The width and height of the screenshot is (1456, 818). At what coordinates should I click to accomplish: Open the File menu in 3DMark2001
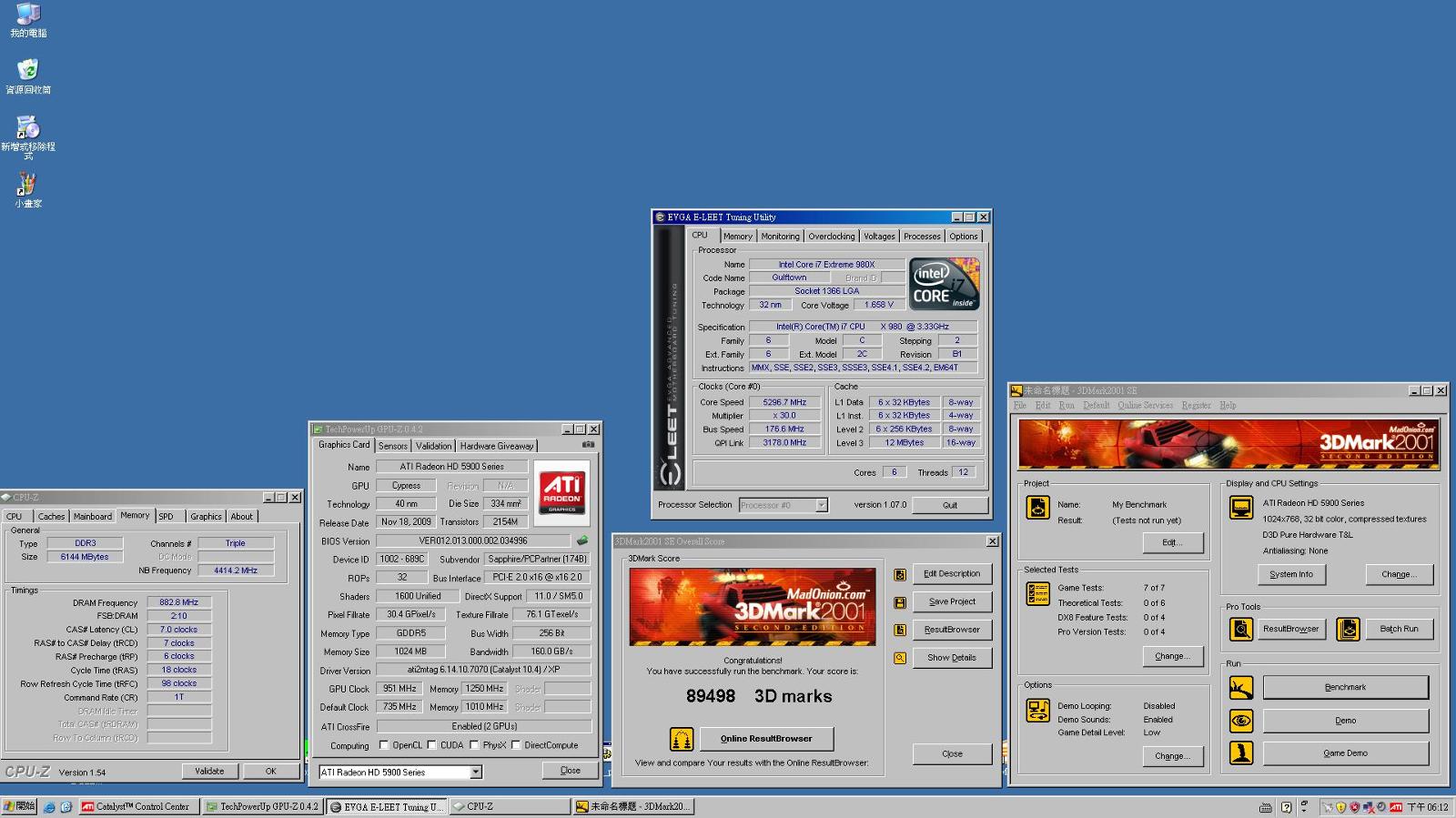click(x=1020, y=406)
